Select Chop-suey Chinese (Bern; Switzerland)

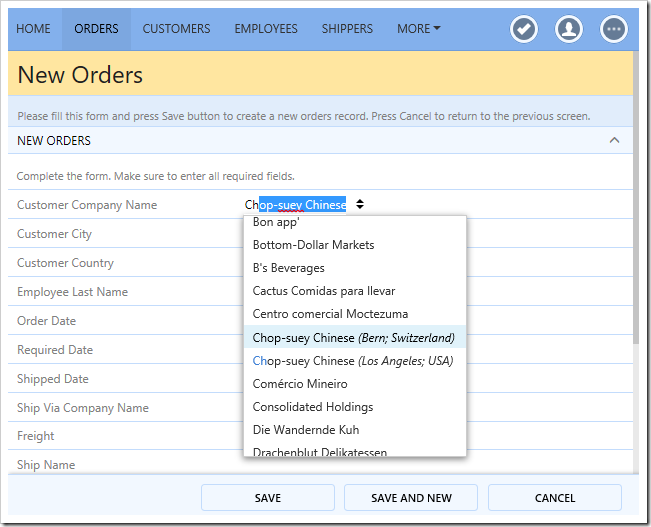355,337
